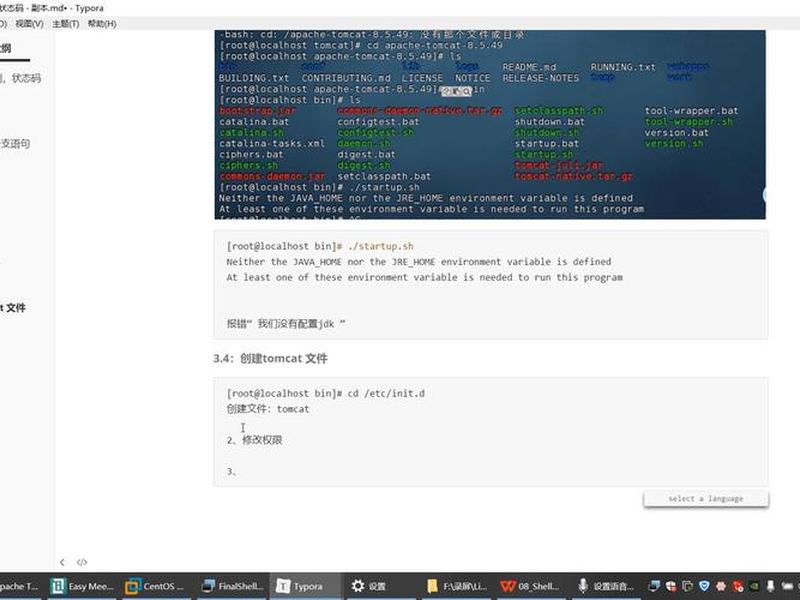Click the select a language field
800x600 pixels.
pos(706,498)
